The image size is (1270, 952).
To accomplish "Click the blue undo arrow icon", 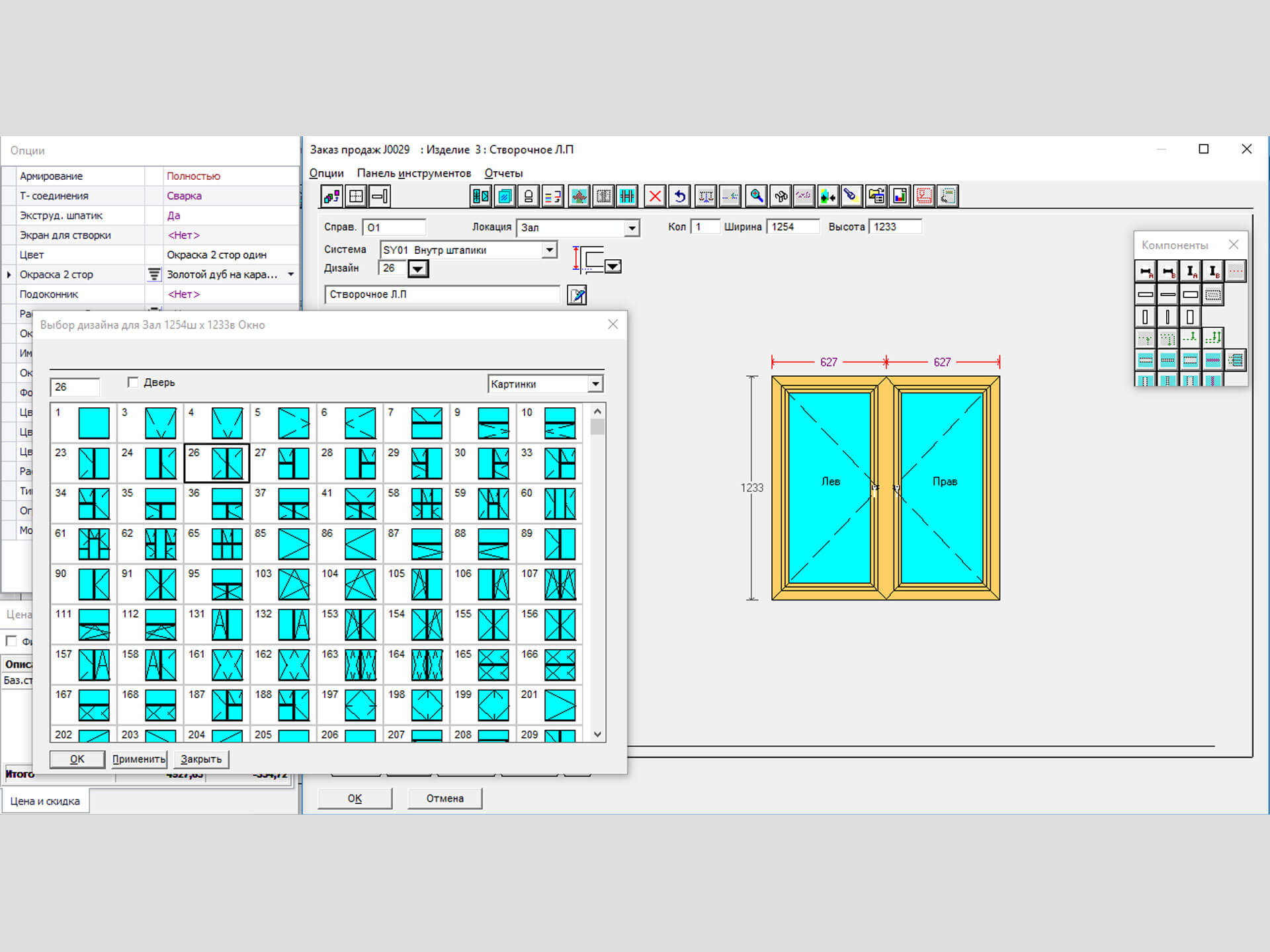I will click(x=679, y=196).
